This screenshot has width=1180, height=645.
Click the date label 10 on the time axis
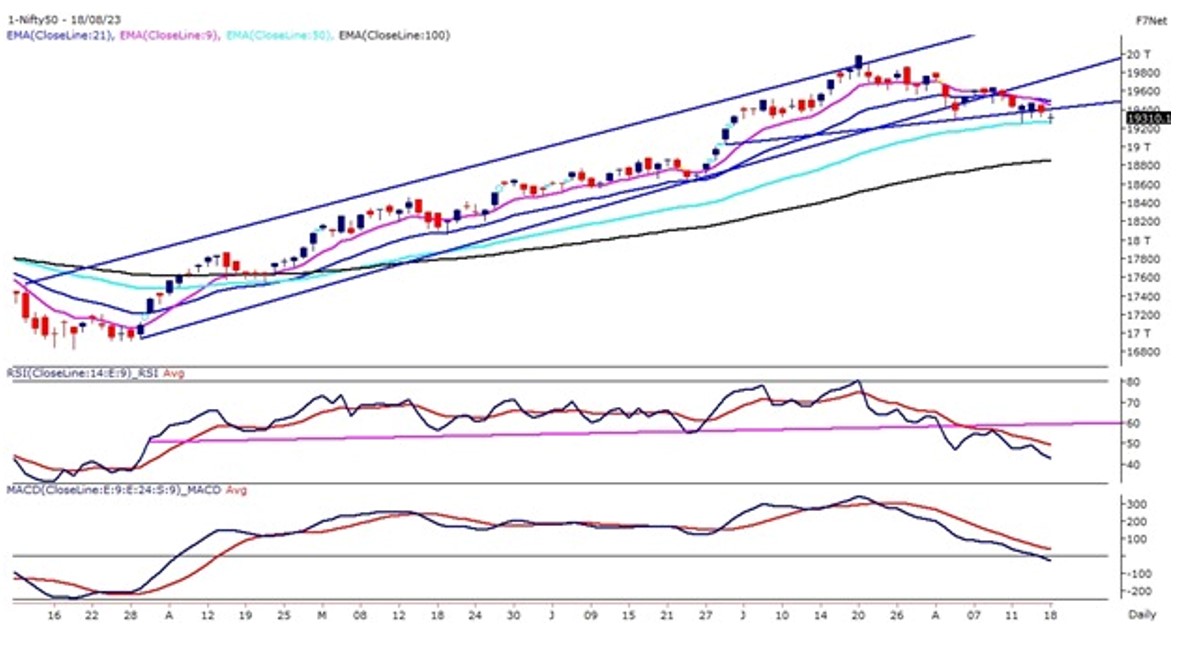click(x=782, y=615)
